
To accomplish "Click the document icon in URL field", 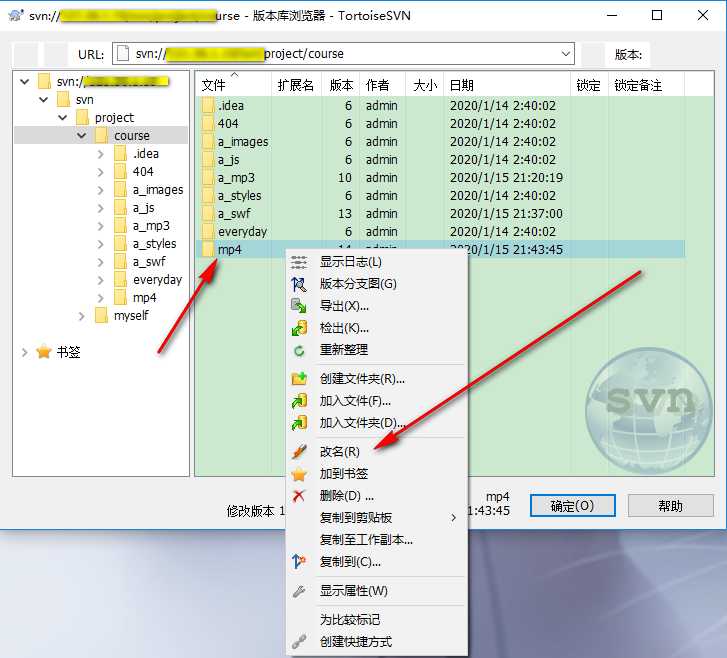I will [x=123, y=53].
